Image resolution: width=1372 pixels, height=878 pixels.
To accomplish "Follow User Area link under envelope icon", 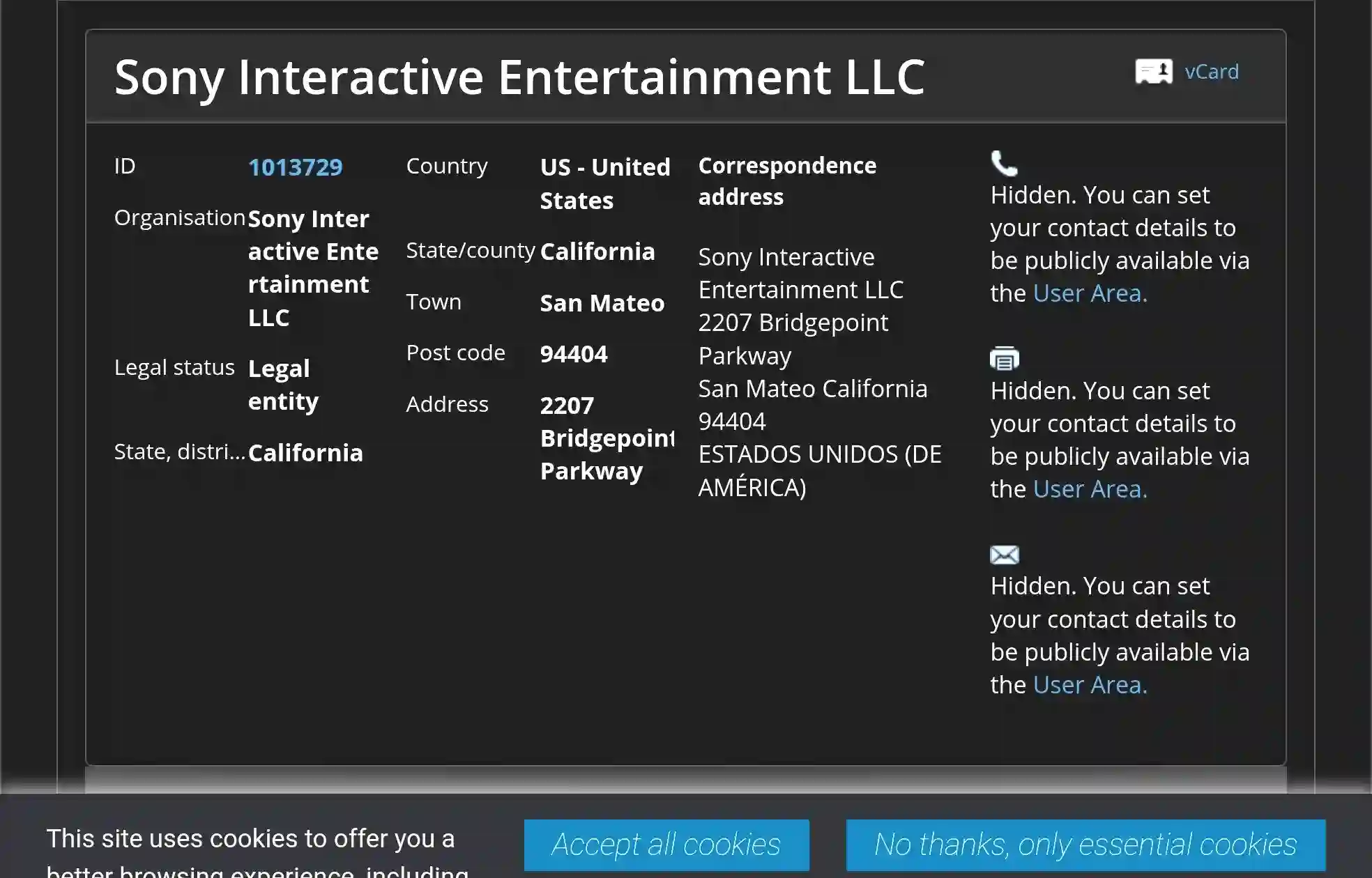I will tap(1090, 685).
